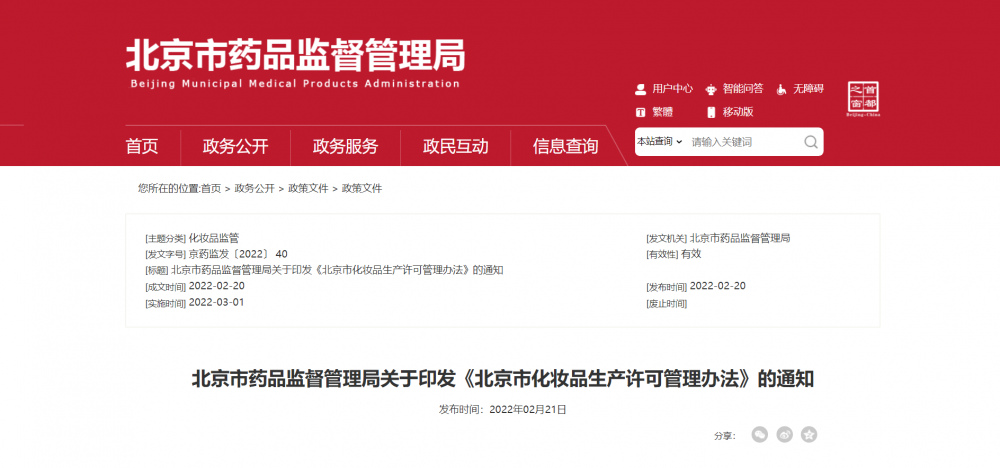
Task: Click the 移动版 phone icon
Action: point(711,112)
